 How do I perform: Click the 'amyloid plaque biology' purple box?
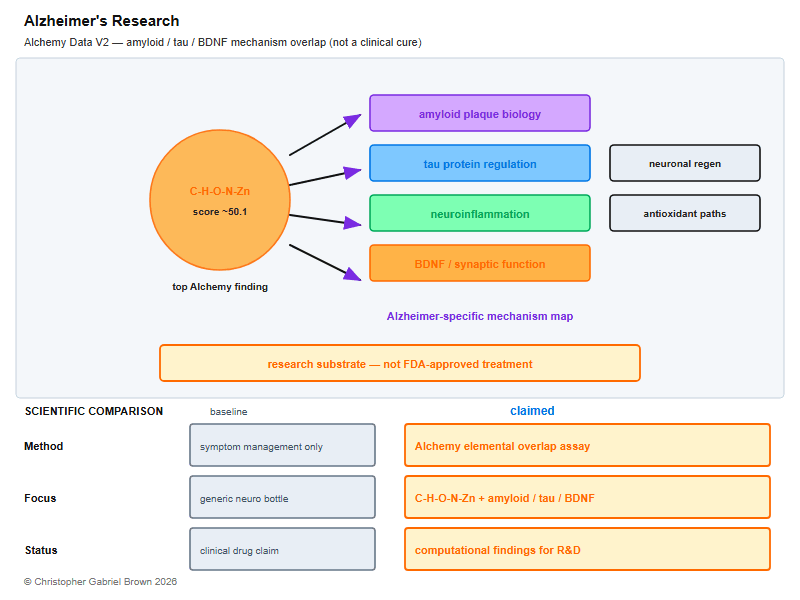(480, 113)
